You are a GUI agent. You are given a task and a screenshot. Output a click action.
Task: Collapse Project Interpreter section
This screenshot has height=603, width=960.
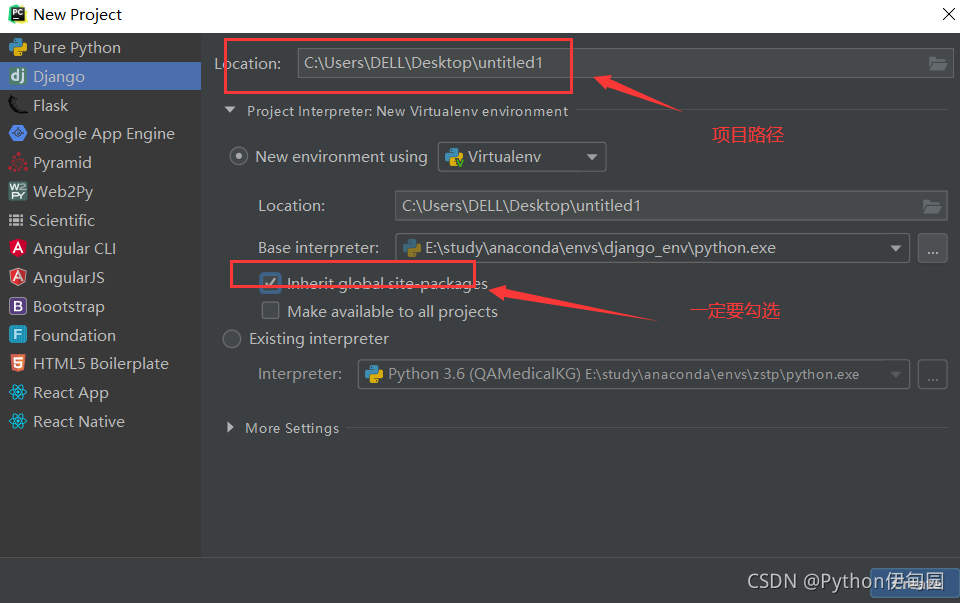(x=230, y=110)
